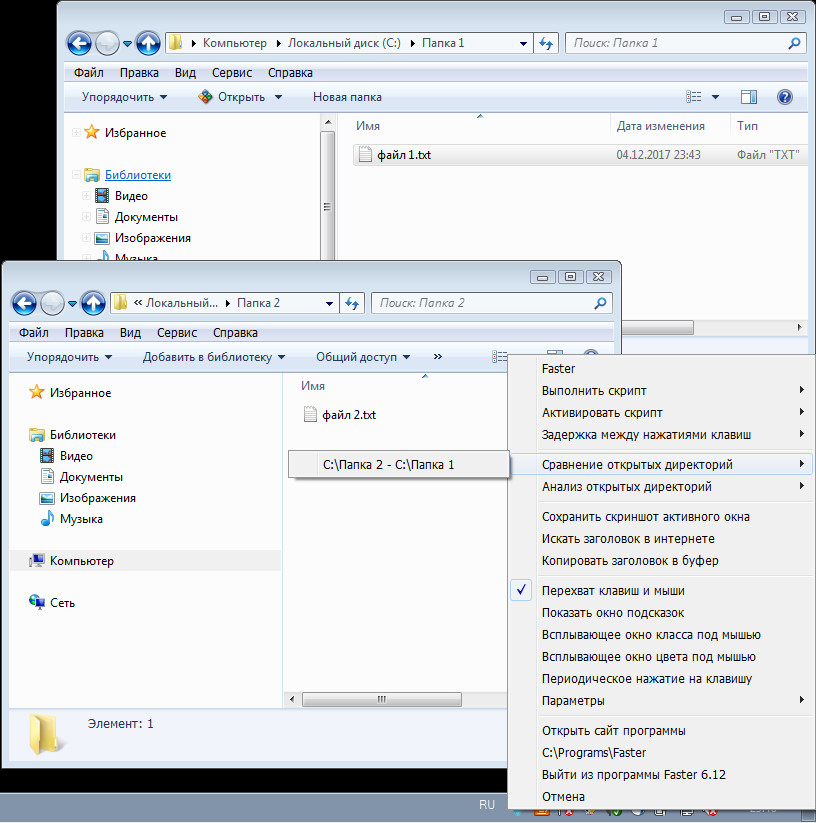Click Forward arrow in Папка 2 window
This screenshot has width=816, height=823.
pos(52,303)
